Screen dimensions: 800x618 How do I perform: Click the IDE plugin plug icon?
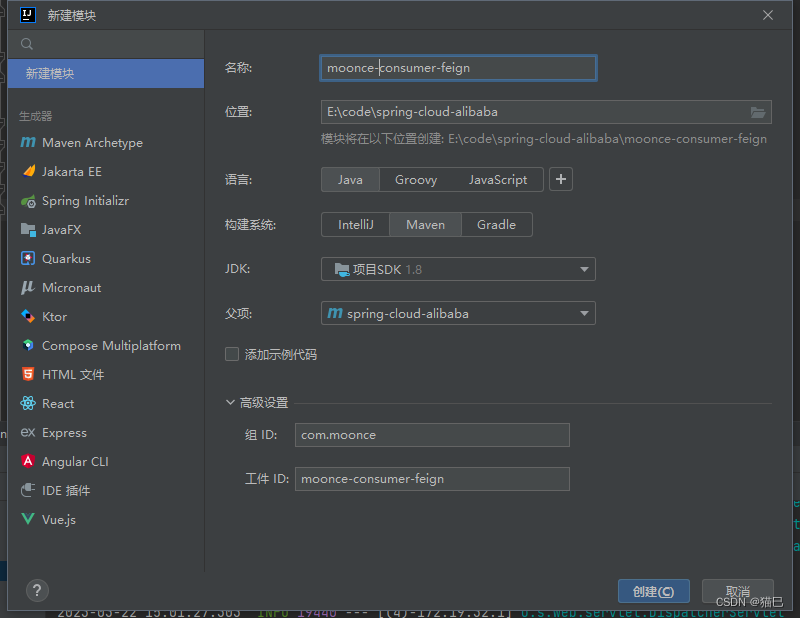(x=28, y=490)
